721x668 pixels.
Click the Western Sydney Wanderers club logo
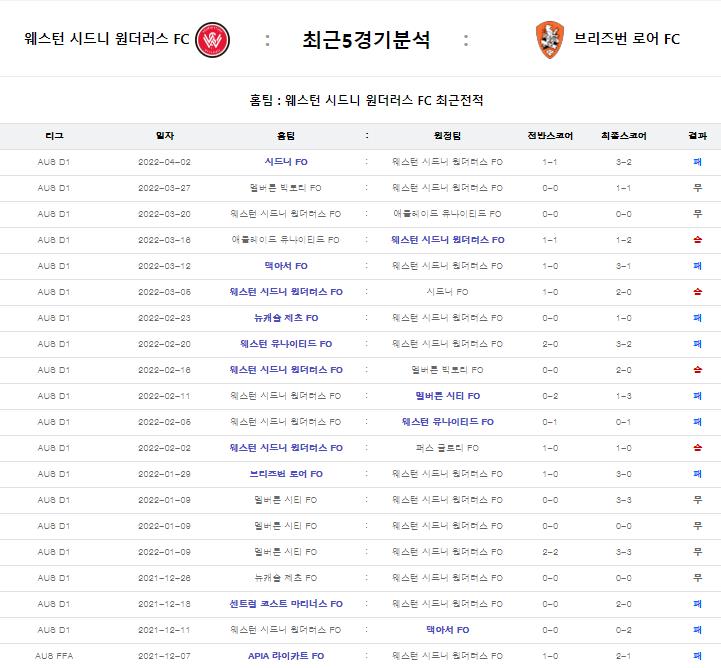point(212,40)
